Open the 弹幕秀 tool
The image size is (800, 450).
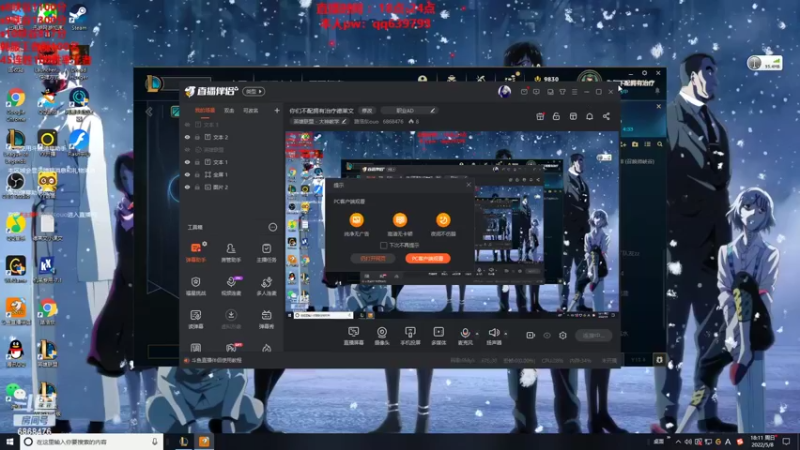266,319
